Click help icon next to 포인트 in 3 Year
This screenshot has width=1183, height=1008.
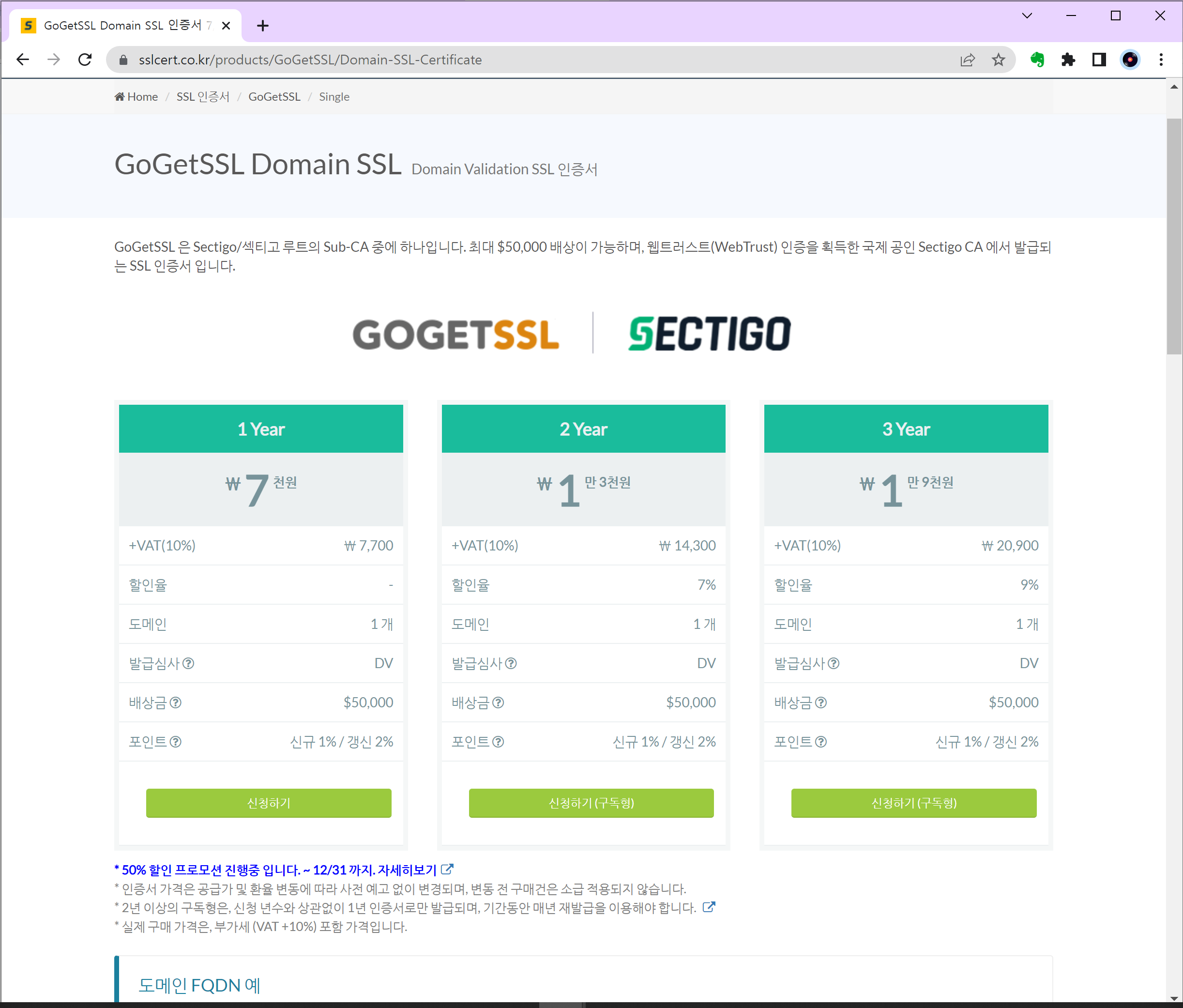(x=821, y=742)
